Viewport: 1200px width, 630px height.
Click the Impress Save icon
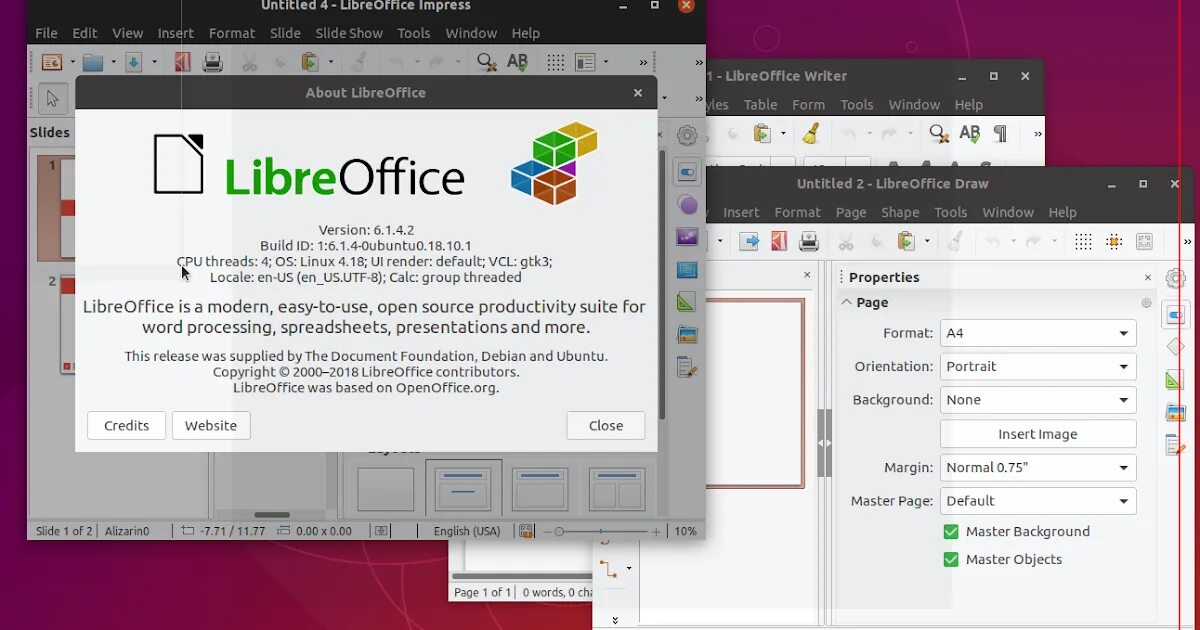coord(134,62)
